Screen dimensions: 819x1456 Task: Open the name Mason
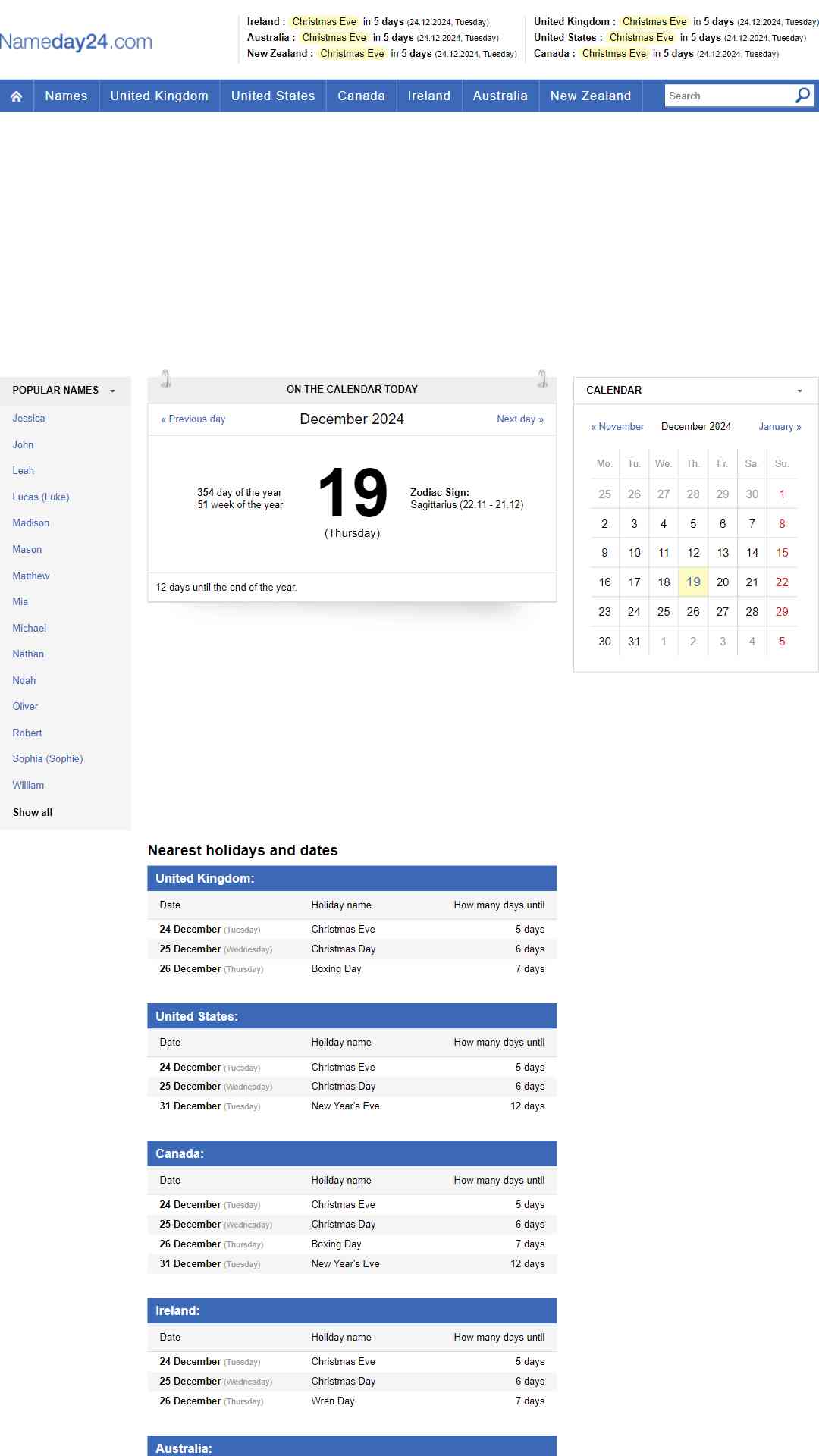click(27, 550)
